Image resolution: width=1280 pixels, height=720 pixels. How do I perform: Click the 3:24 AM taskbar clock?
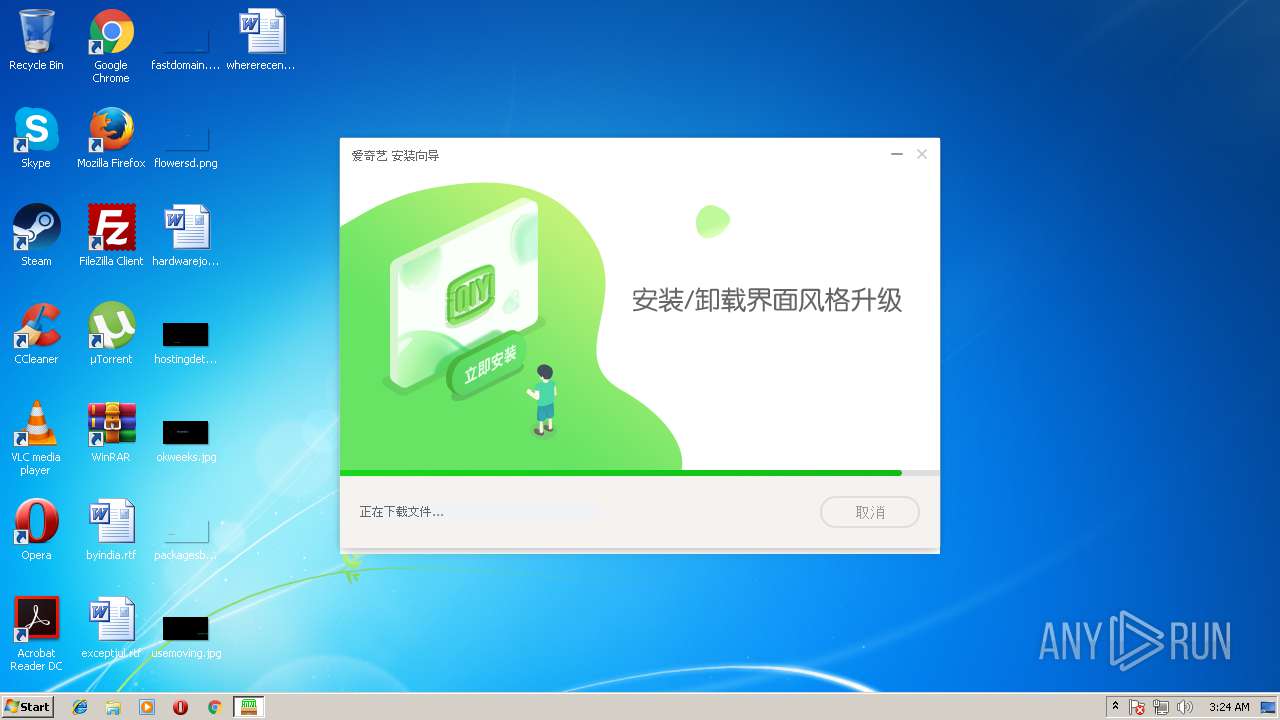[1228, 707]
